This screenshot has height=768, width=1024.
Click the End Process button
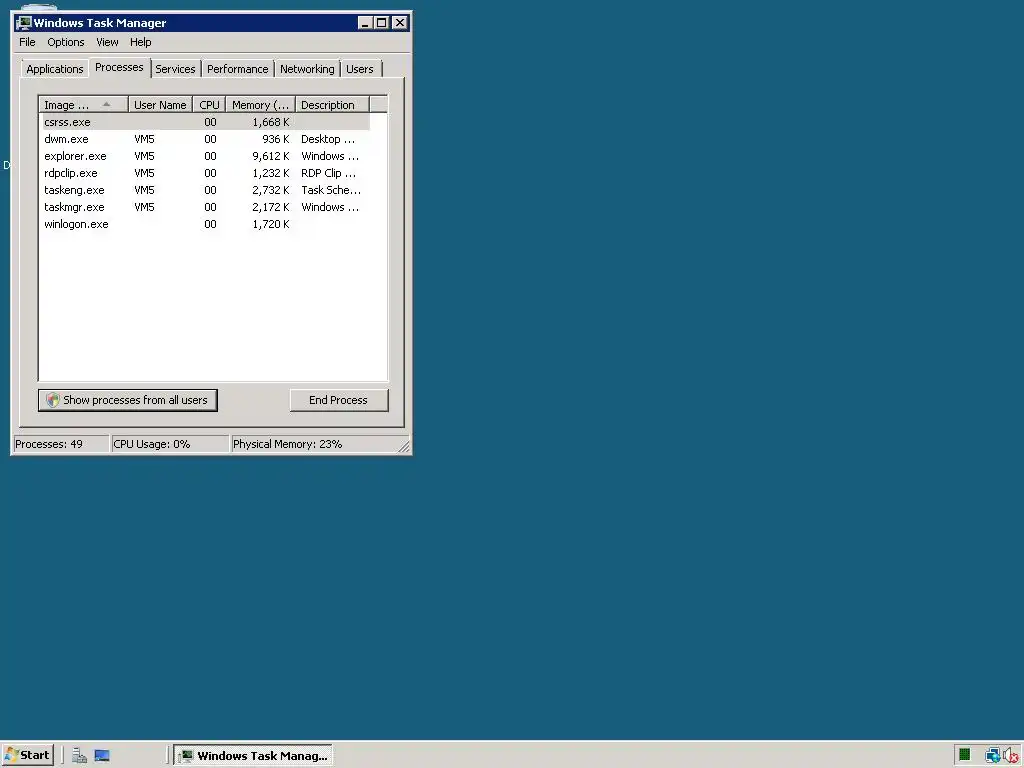[x=338, y=400]
